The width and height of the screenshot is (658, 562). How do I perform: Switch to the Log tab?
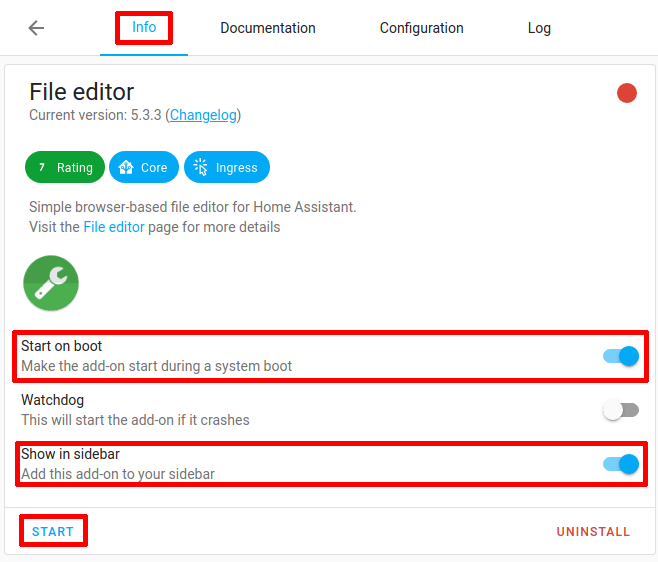pos(539,28)
